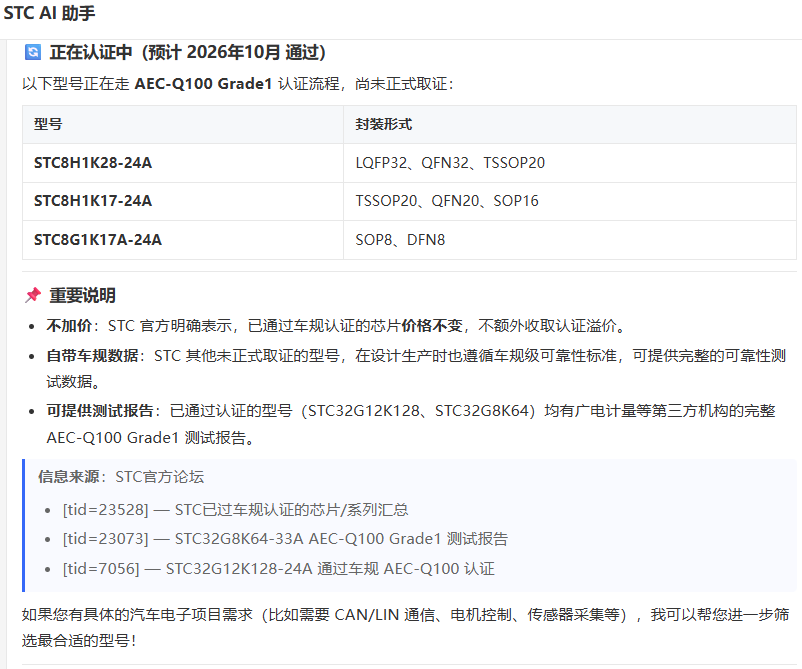The height and width of the screenshot is (669, 802).
Task: Click the STC AI 助手 title
Action: 49,13
